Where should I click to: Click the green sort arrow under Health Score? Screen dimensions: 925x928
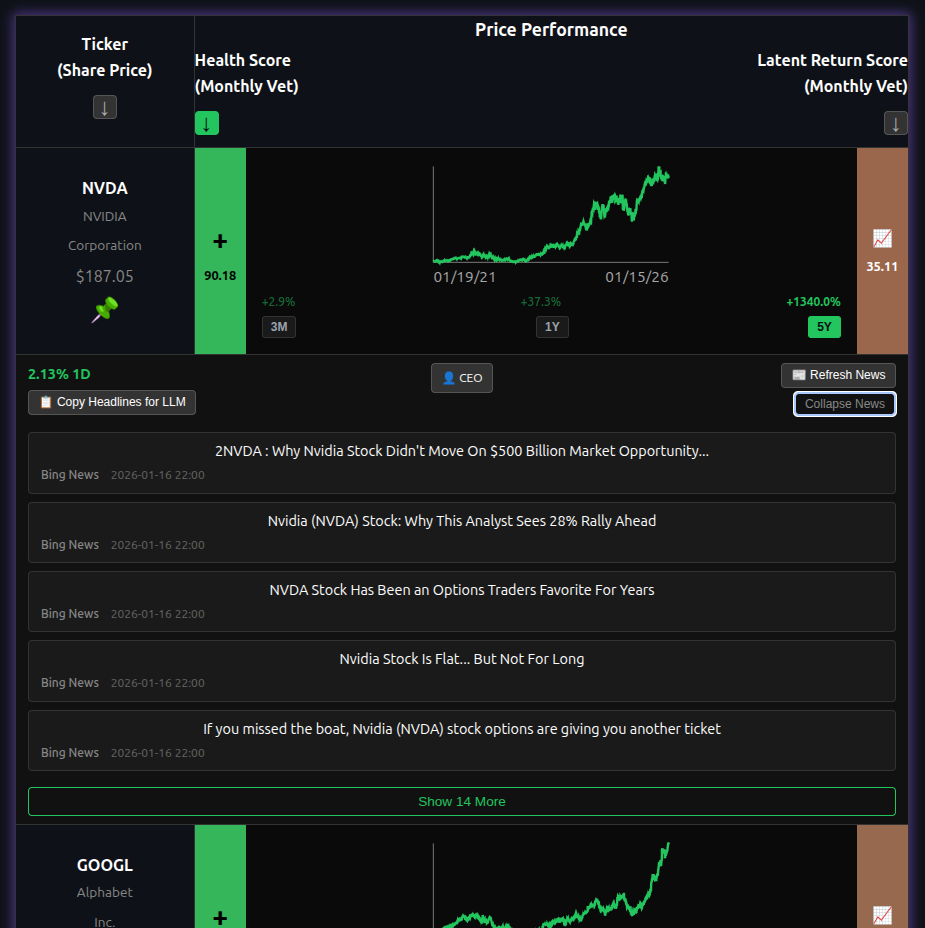206,122
